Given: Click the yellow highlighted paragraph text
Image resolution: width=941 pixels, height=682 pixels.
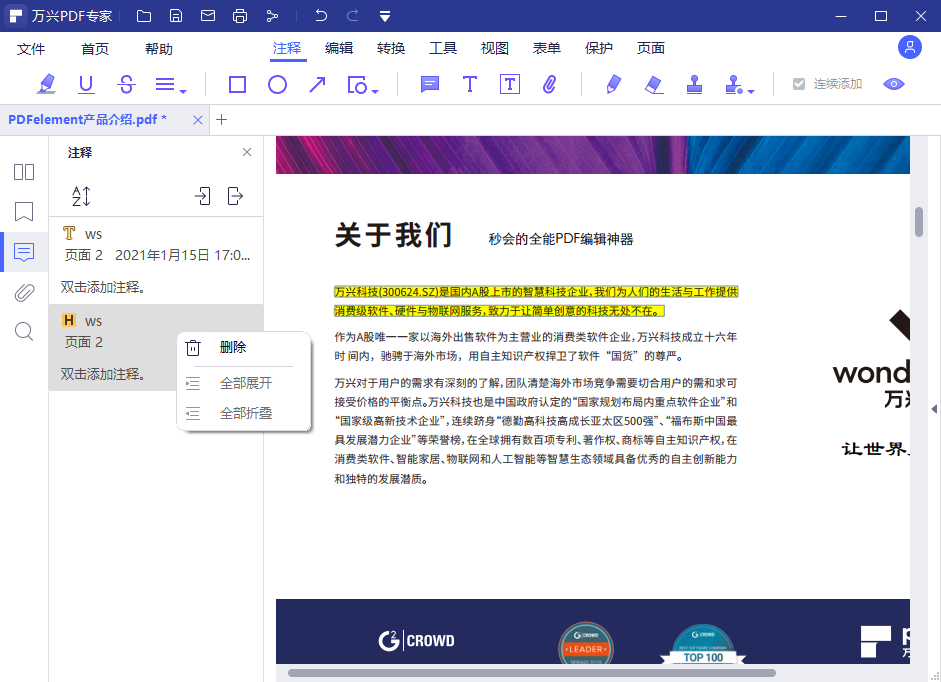Looking at the screenshot, I should [535, 301].
